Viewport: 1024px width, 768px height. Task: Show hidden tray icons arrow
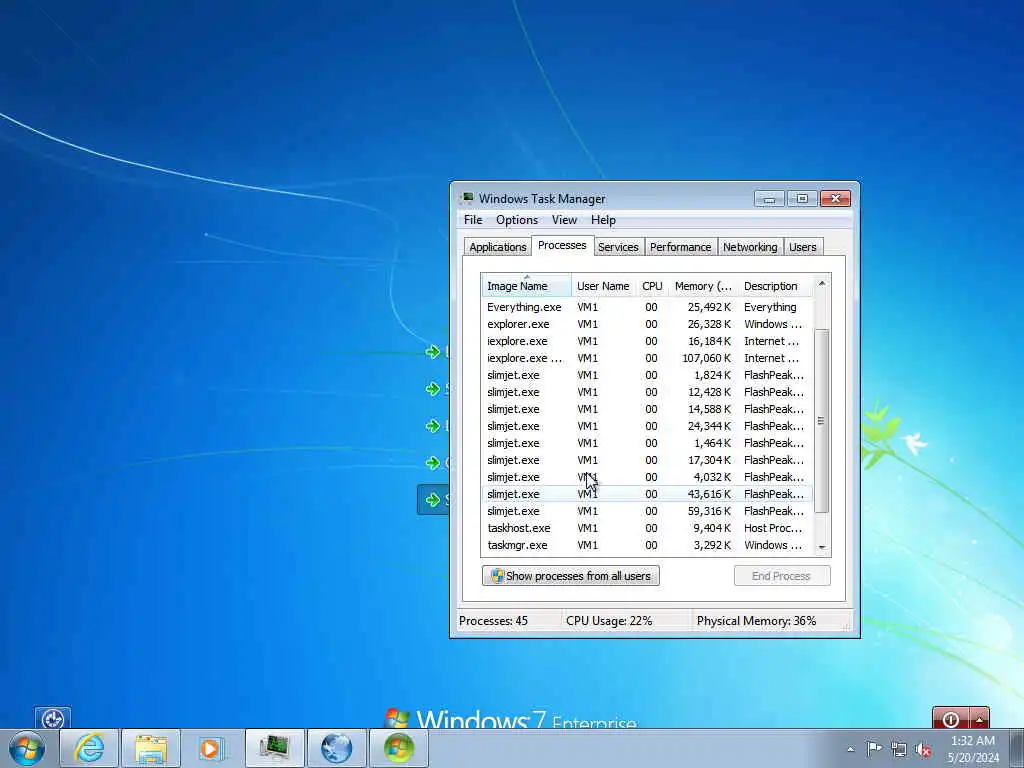[850, 750]
